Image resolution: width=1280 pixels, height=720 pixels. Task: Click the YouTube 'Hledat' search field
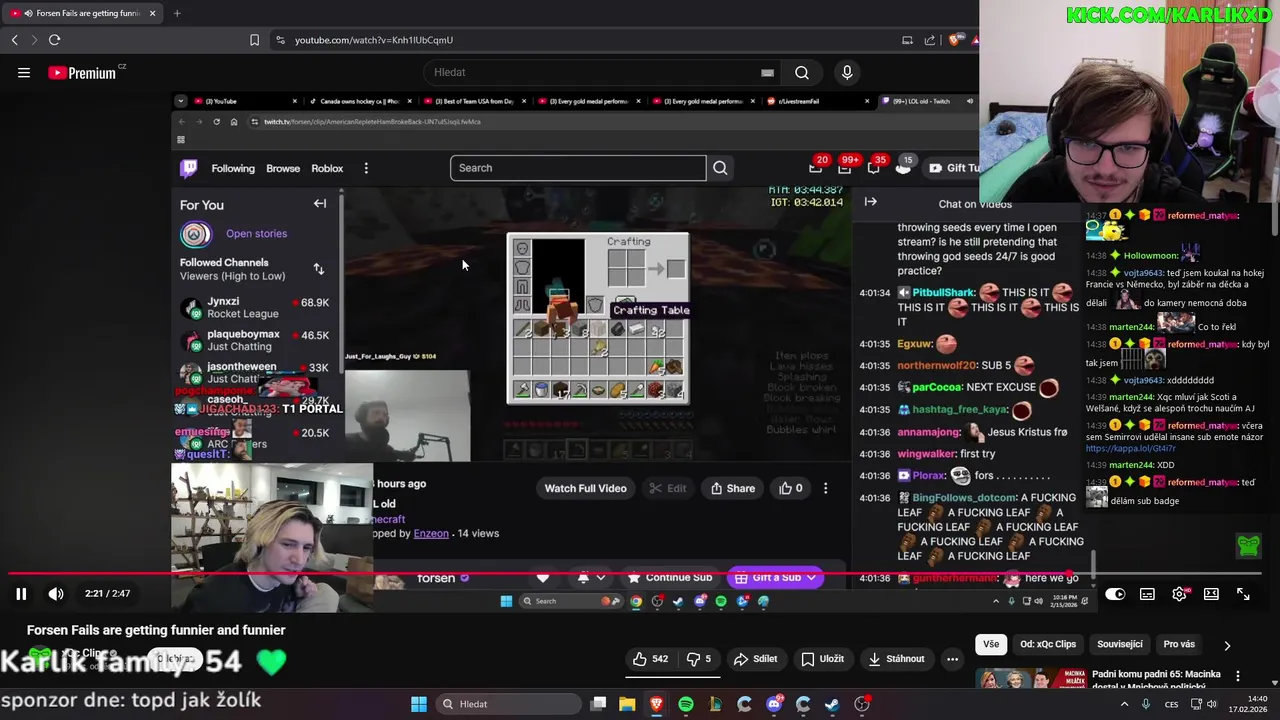[x=595, y=72]
